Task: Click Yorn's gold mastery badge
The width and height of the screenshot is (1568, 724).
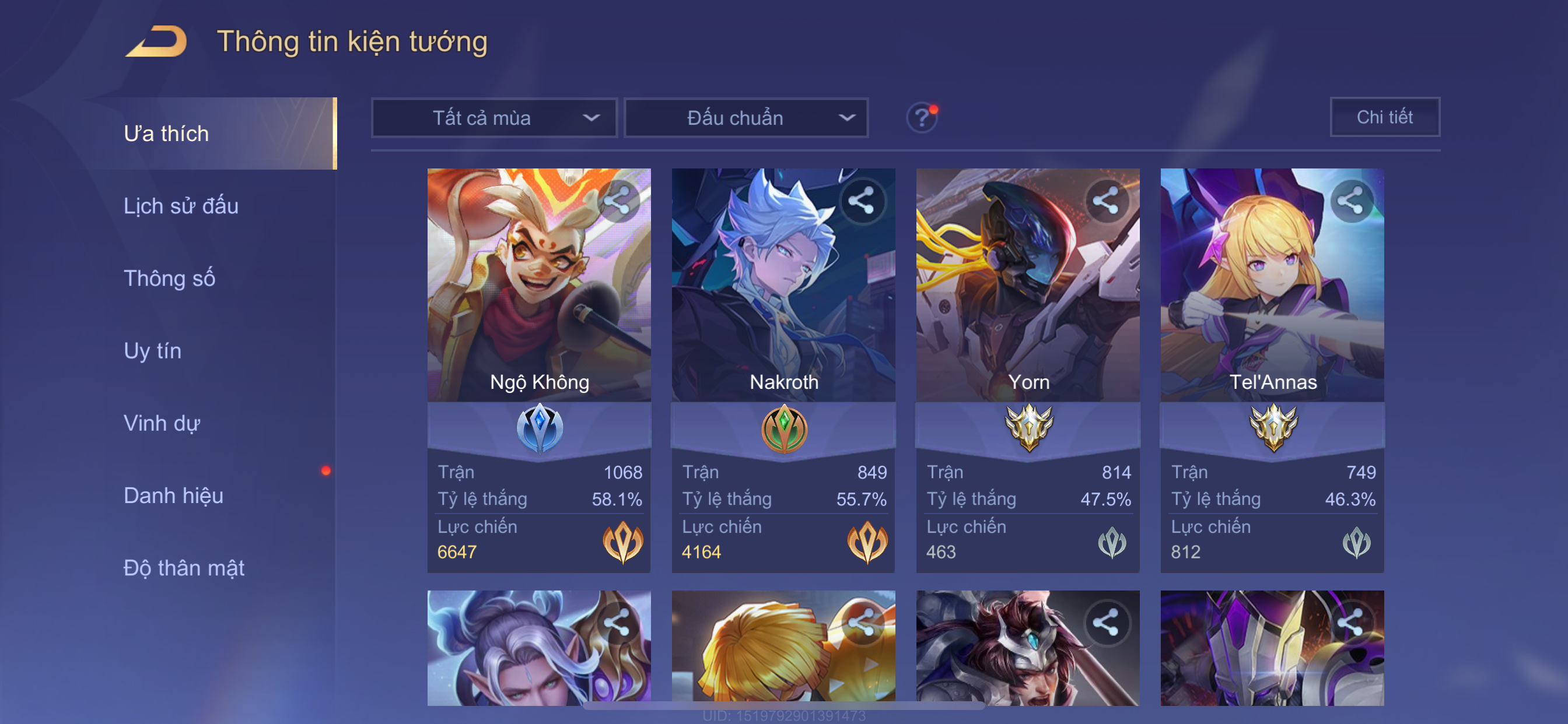Action: pyautogui.click(x=1028, y=428)
